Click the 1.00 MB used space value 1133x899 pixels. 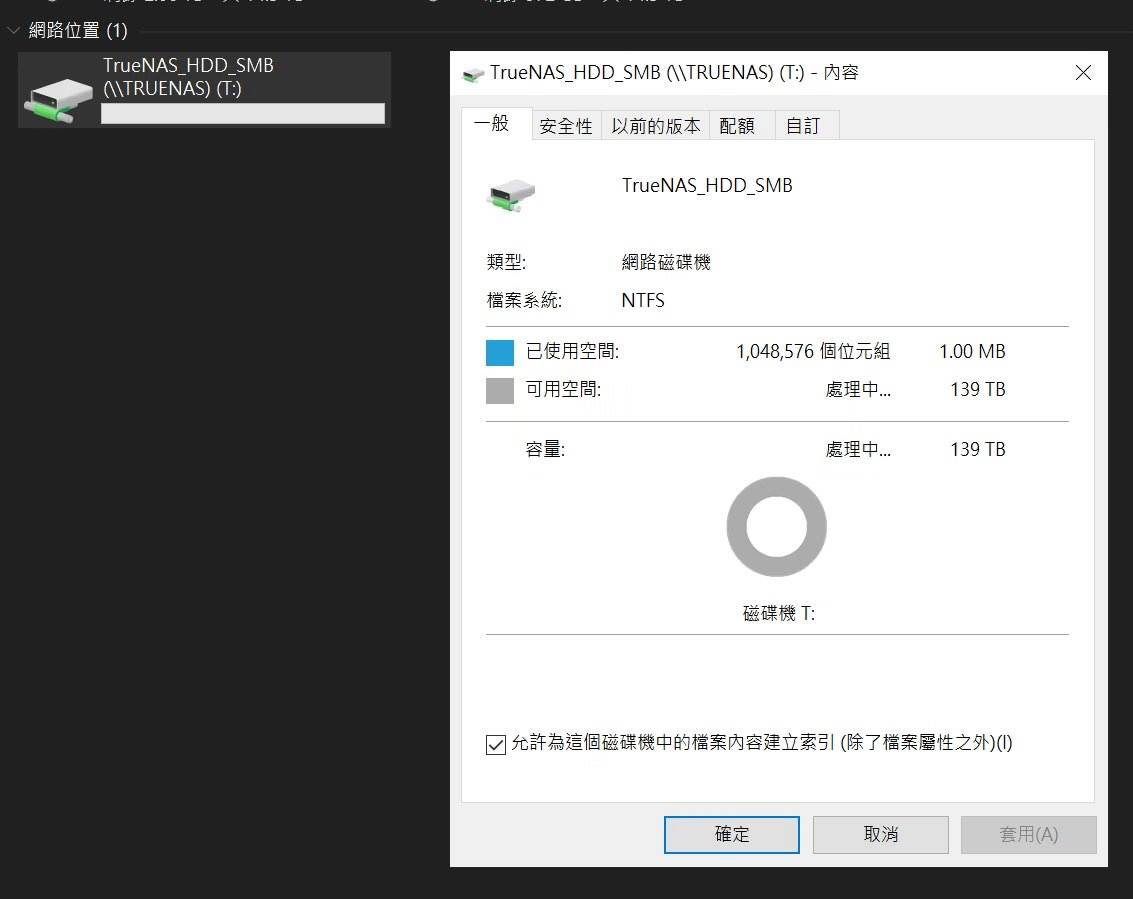click(x=972, y=352)
